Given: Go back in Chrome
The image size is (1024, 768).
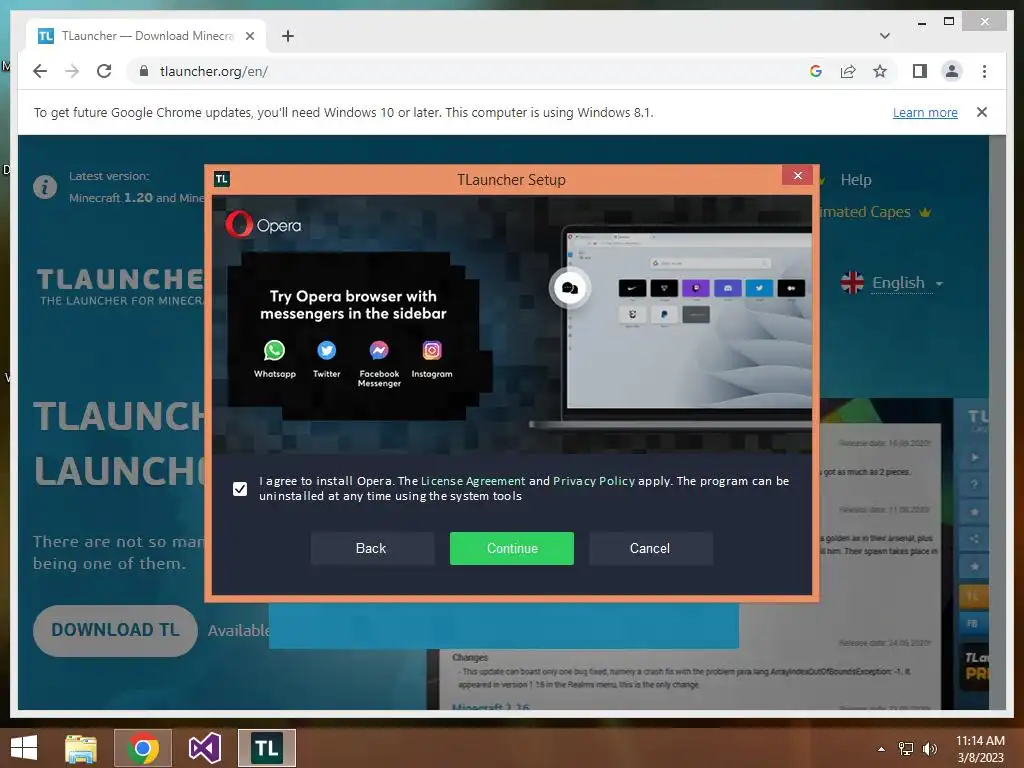Looking at the screenshot, I should [x=40, y=71].
